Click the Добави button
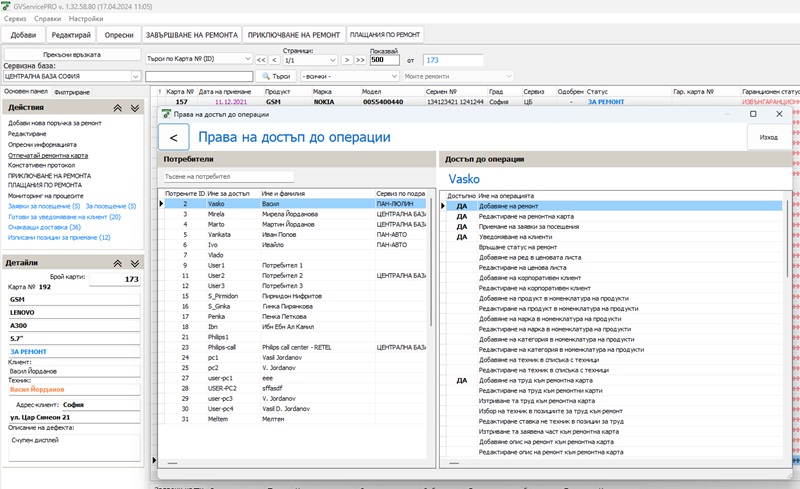 (23, 35)
